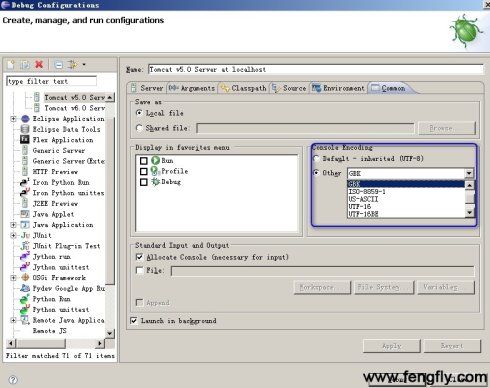Click the Eclipse Data Tools icon
490x388 pixels.
click(x=25, y=129)
